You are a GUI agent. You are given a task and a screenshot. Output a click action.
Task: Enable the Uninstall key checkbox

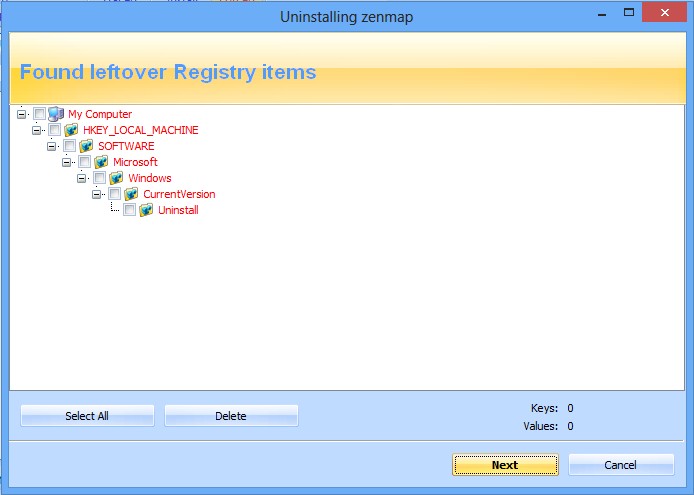click(129, 210)
